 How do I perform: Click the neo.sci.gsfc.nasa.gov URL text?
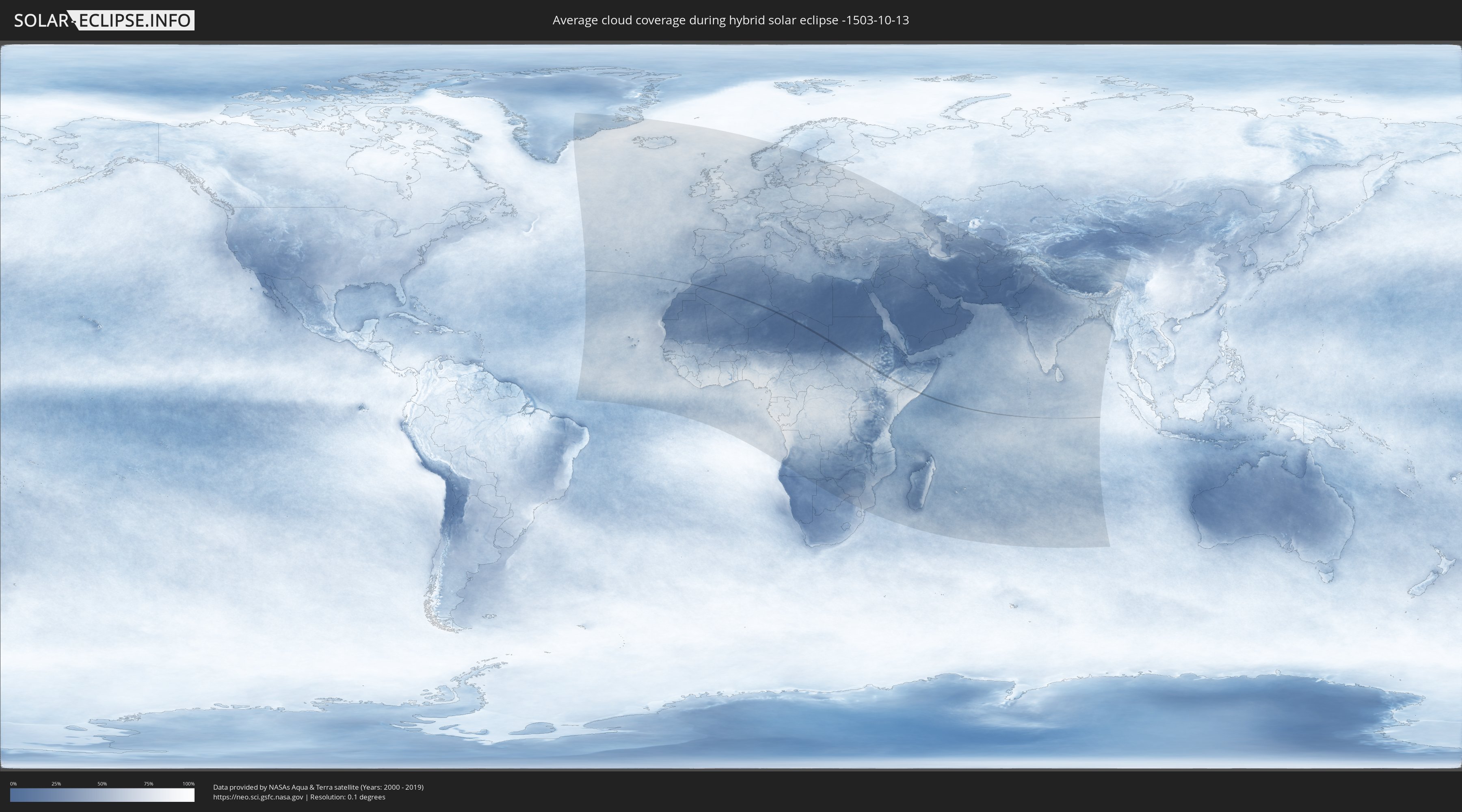(258, 797)
